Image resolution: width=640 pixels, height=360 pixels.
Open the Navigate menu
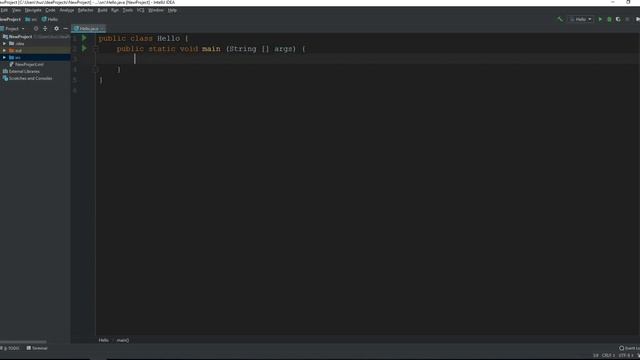33,10
